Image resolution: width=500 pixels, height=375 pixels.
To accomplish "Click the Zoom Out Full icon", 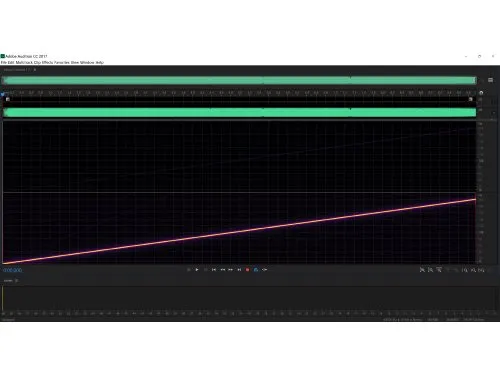I will click(456, 270).
